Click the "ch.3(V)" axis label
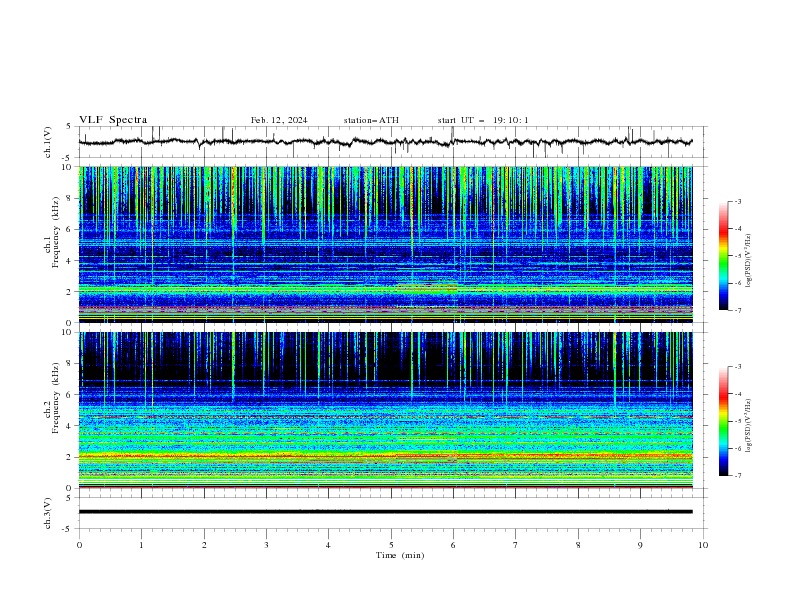The width and height of the screenshot is (792, 612). coord(48,513)
